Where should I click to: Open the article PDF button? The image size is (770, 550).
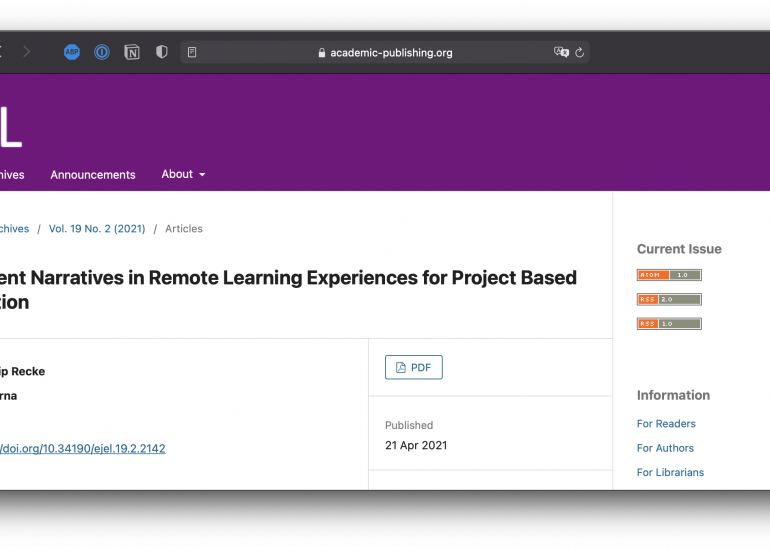click(x=413, y=367)
